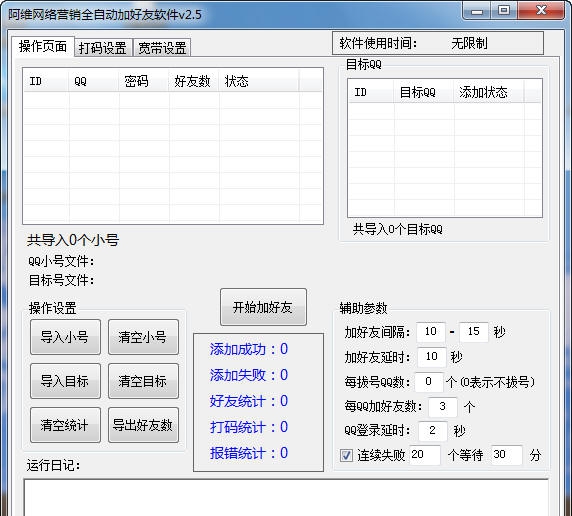Edit the 连续失败 count field (20)
The width and height of the screenshot is (572, 516).
(x=425, y=455)
